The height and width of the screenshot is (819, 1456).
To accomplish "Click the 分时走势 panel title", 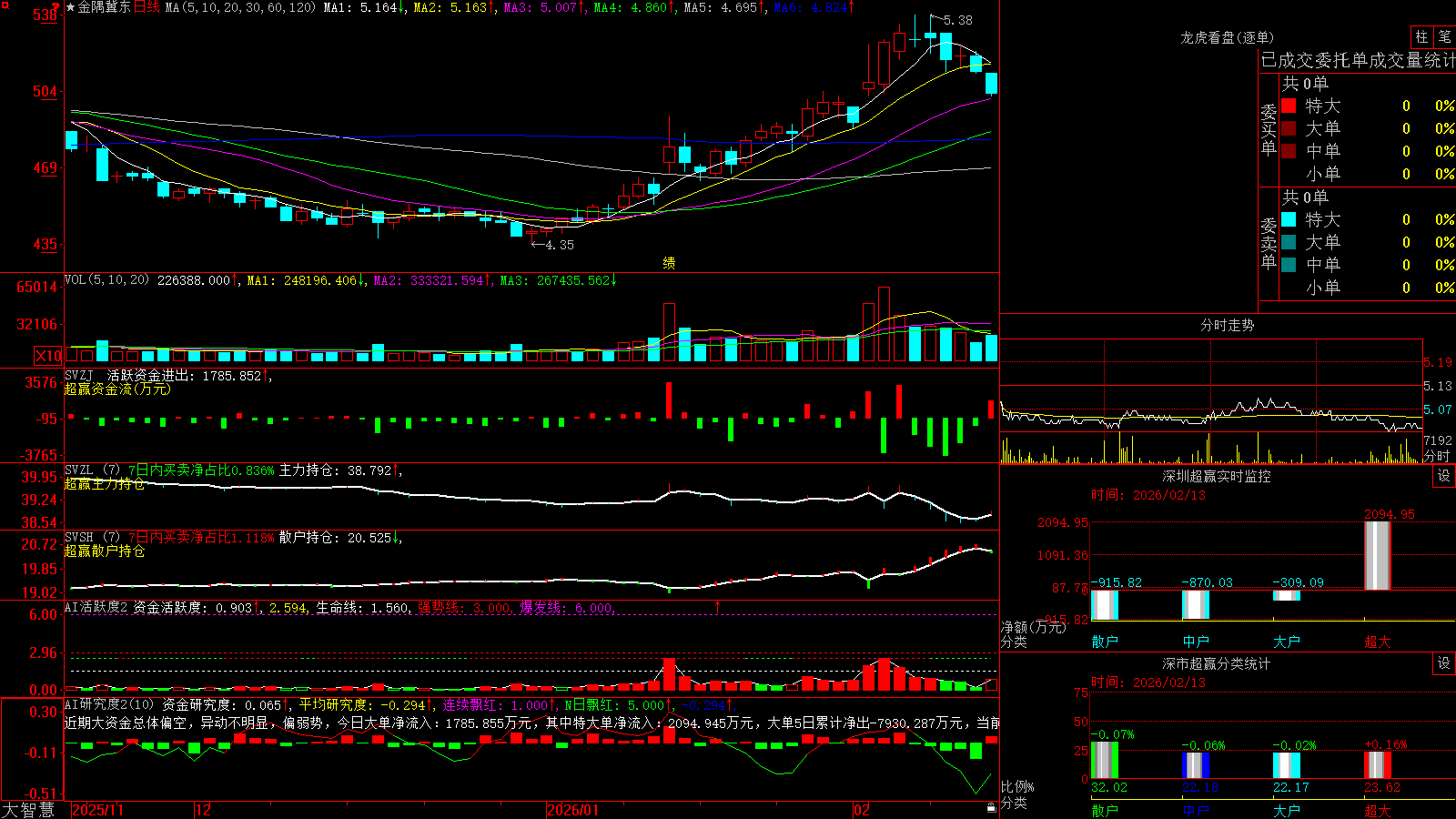I will 1227,325.
